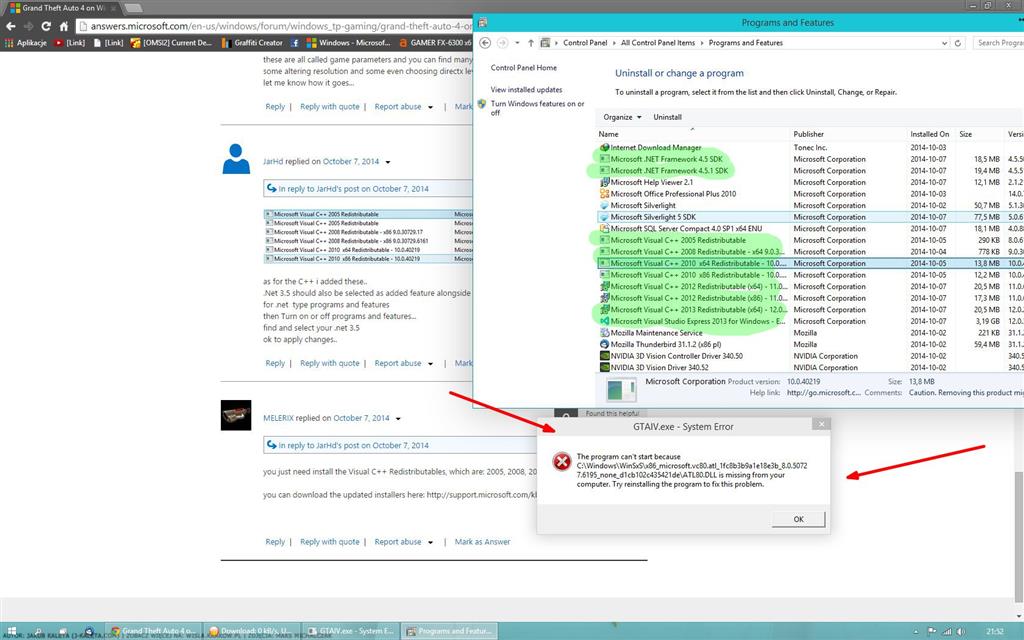Open the GAMER FX-6300 x6 bookmark

tap(436, 42)
